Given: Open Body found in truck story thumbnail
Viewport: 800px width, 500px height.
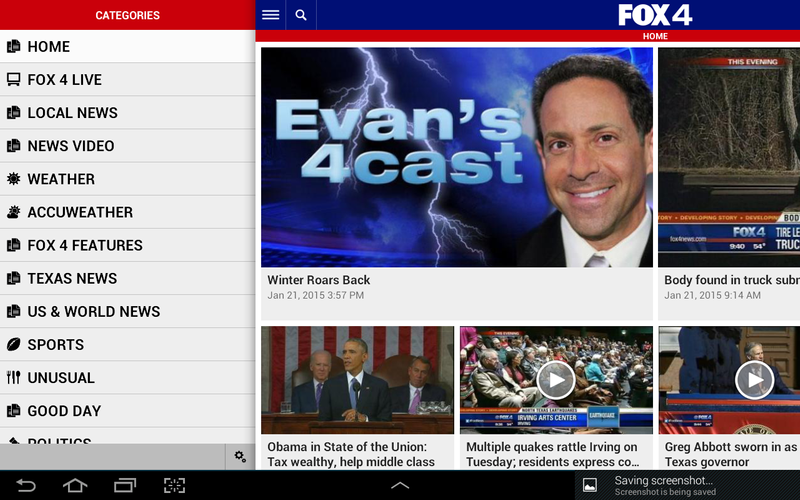Looking at the screenshot, I should (x=729, y=157).
